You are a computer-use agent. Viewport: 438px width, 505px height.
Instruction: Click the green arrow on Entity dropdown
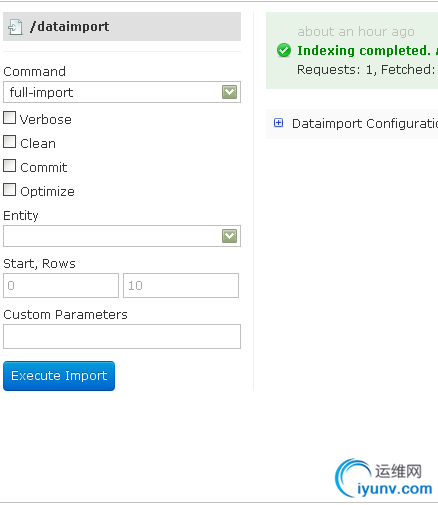click(229, 236)
